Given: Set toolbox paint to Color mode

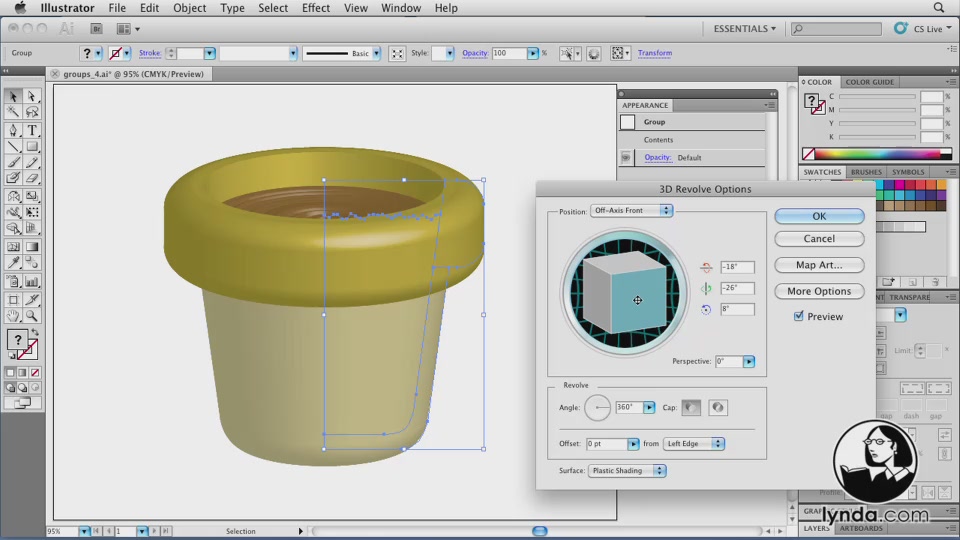Looking at the screenshot, I should click(x=10, y=372).
